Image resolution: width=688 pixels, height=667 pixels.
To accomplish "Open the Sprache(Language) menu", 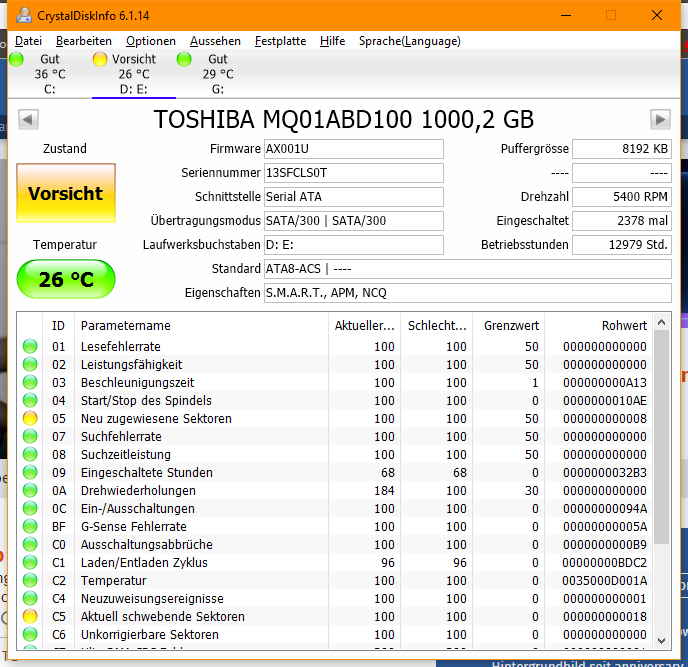I will coord(410,41).
